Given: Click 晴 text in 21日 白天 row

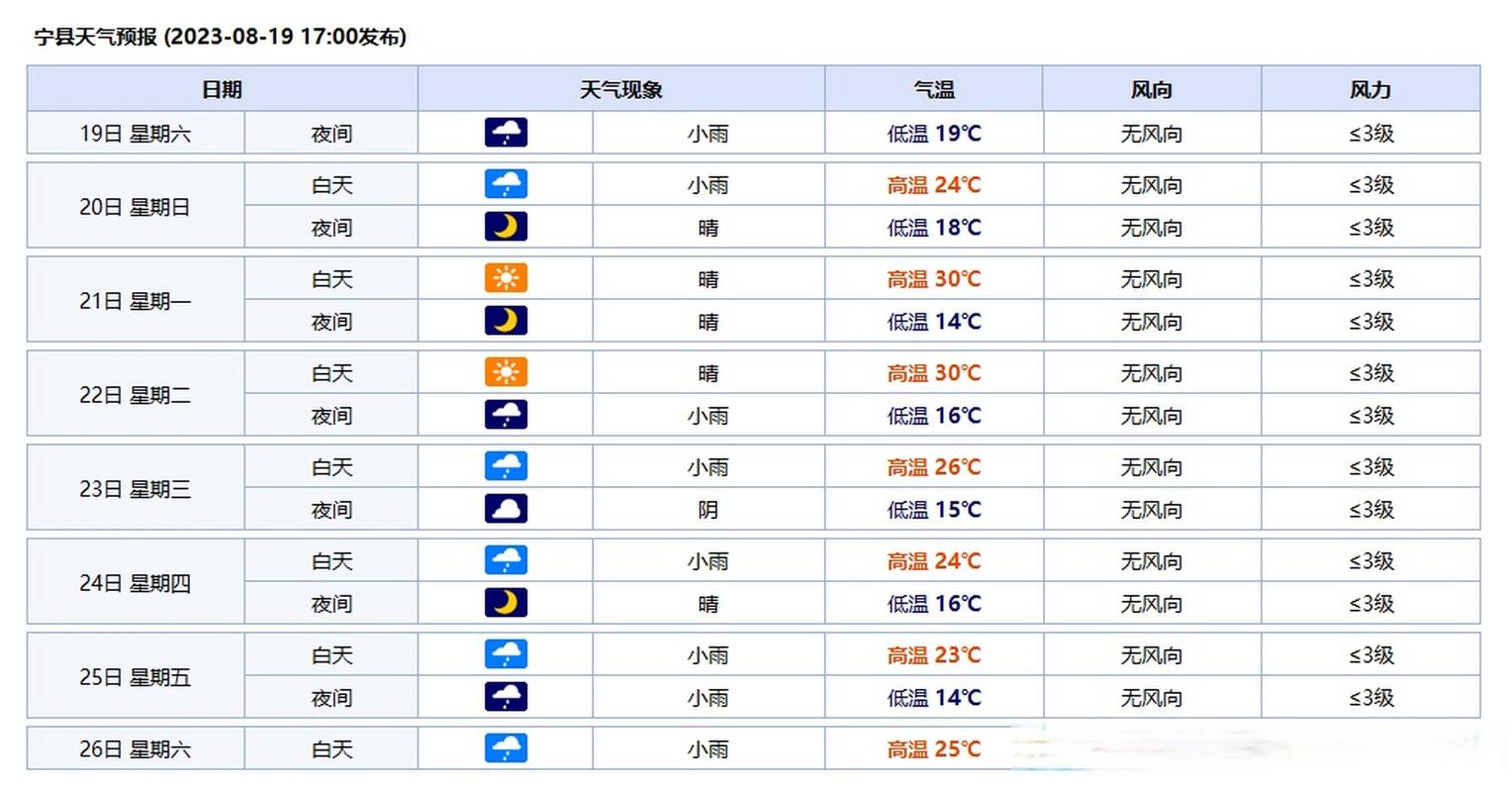Looking at the screenshot, I should point(709,279).
